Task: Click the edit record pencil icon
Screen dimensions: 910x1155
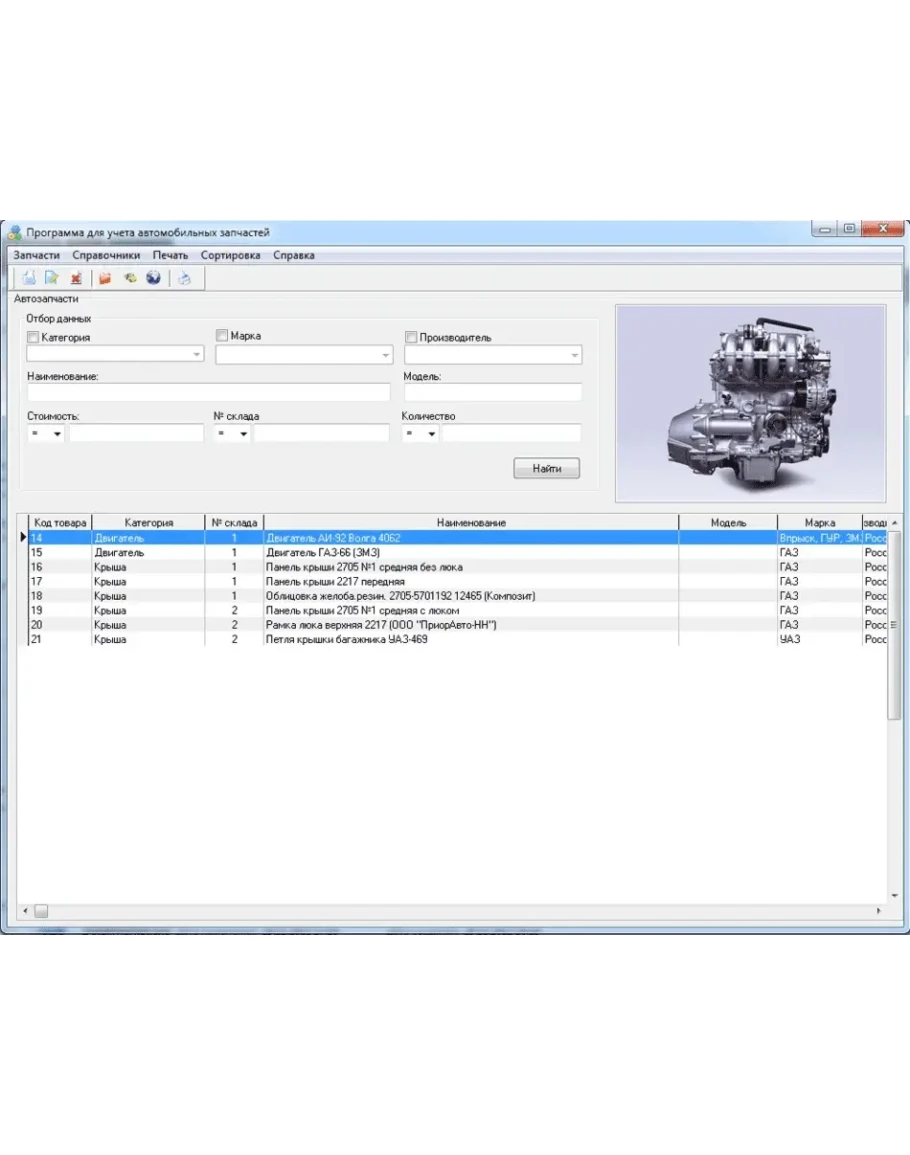Action: (x=52, y=279)
